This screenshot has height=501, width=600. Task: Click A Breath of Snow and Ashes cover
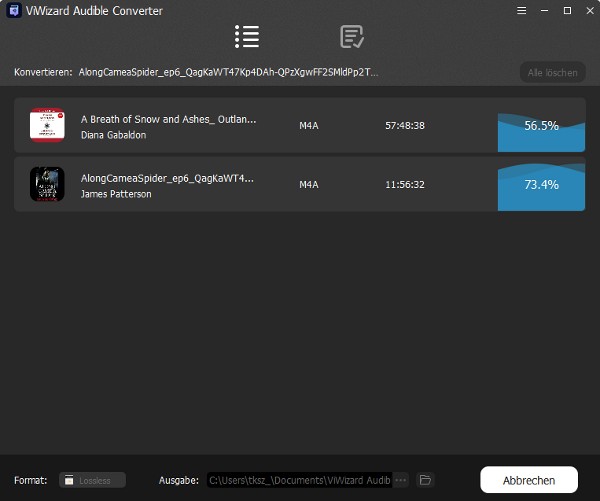click(x=47, y=125)
